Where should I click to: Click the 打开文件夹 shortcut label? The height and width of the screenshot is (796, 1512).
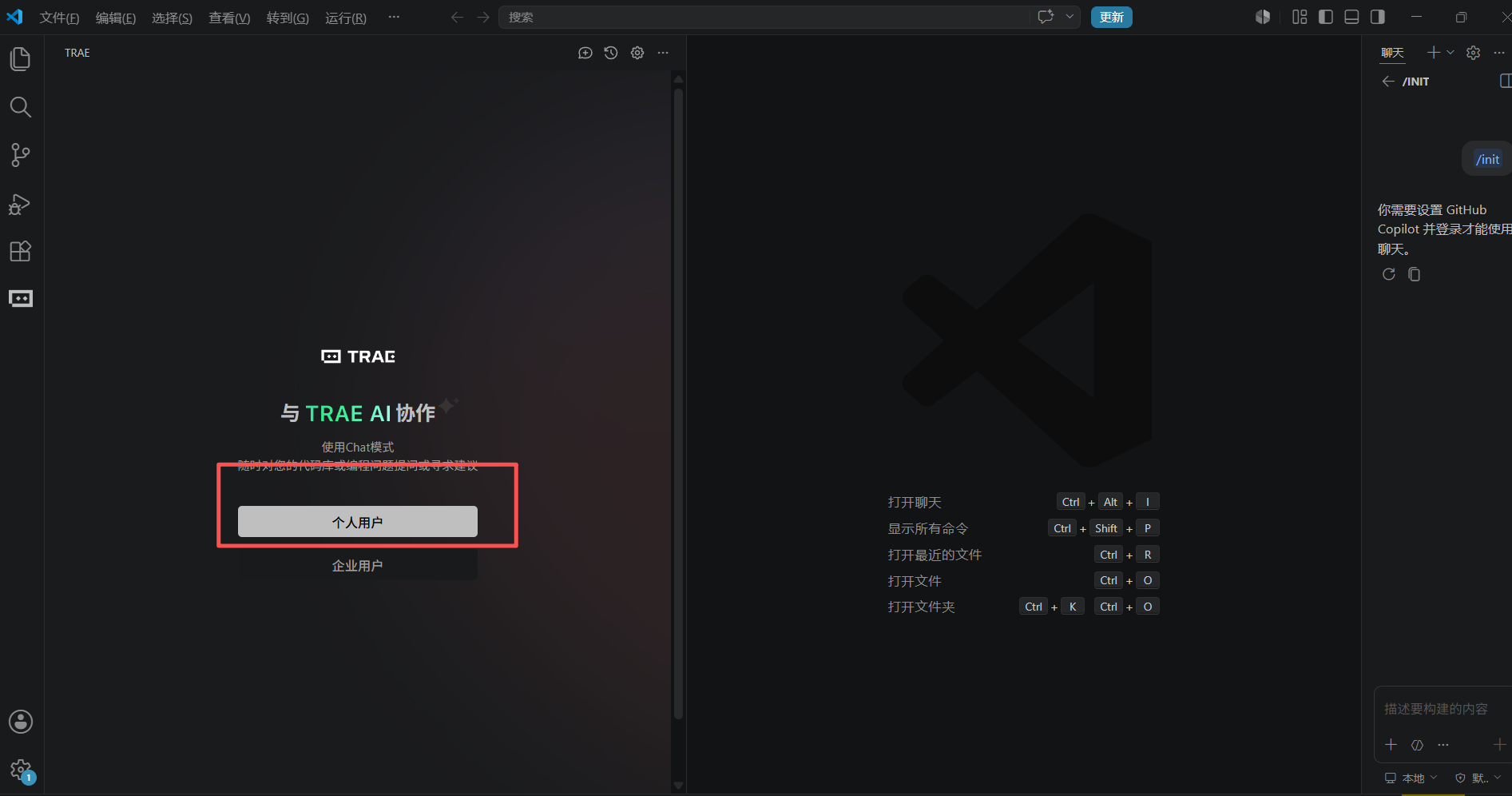[x=922, y=607]
